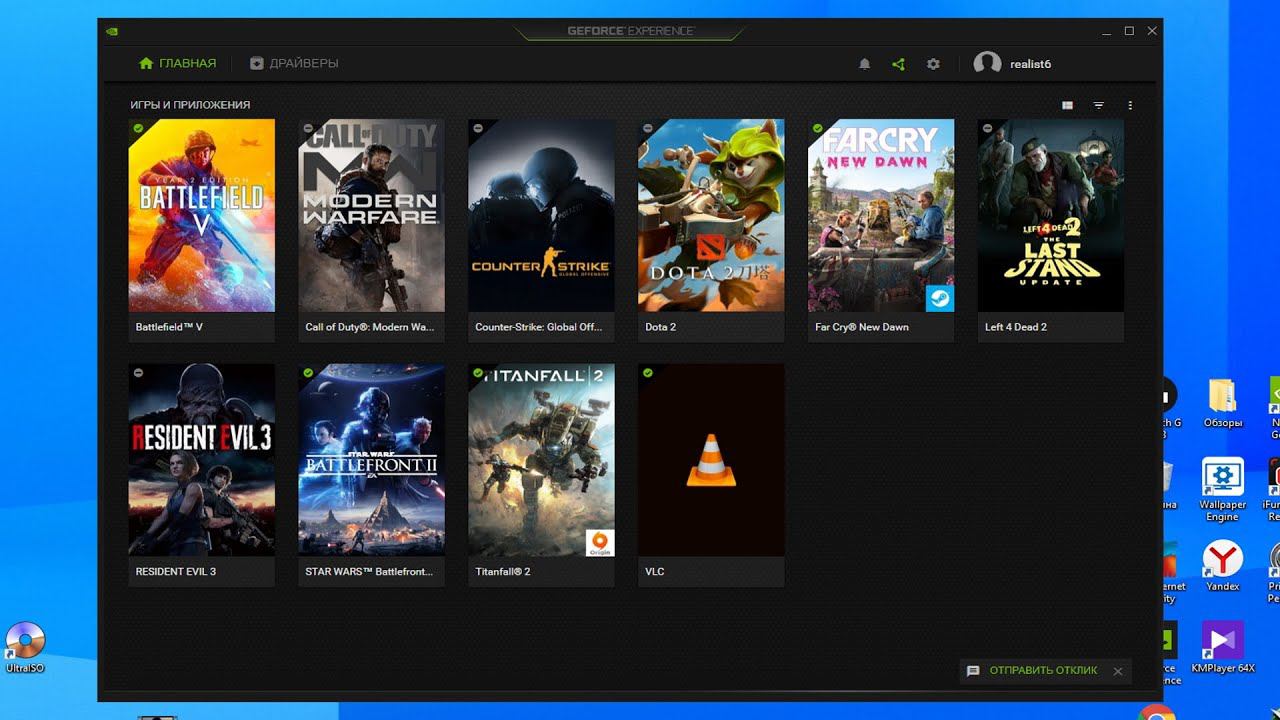Open the realist6 account name
1280x720 pixels.
1030,64
